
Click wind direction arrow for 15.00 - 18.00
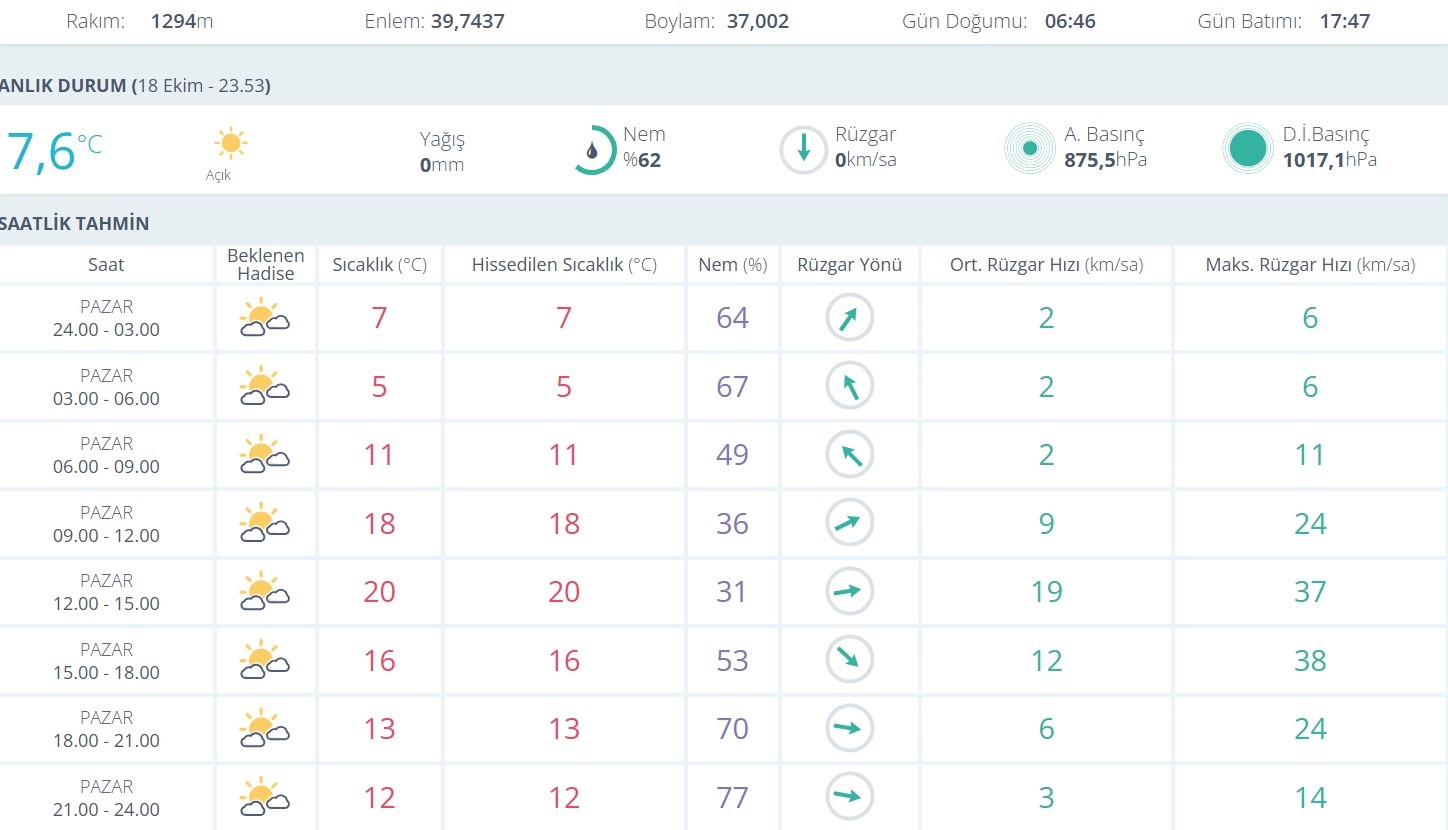coord(849,660)
